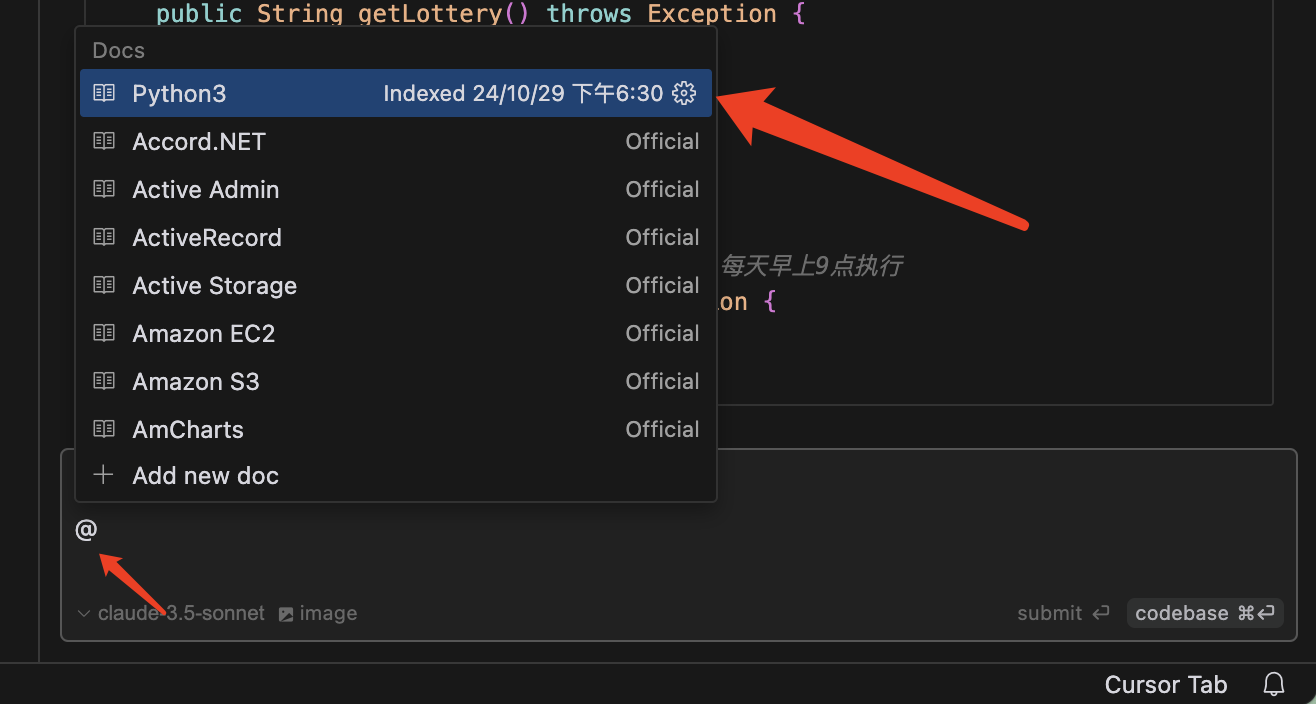Click the @ symbol in the input field

point(86,530)
